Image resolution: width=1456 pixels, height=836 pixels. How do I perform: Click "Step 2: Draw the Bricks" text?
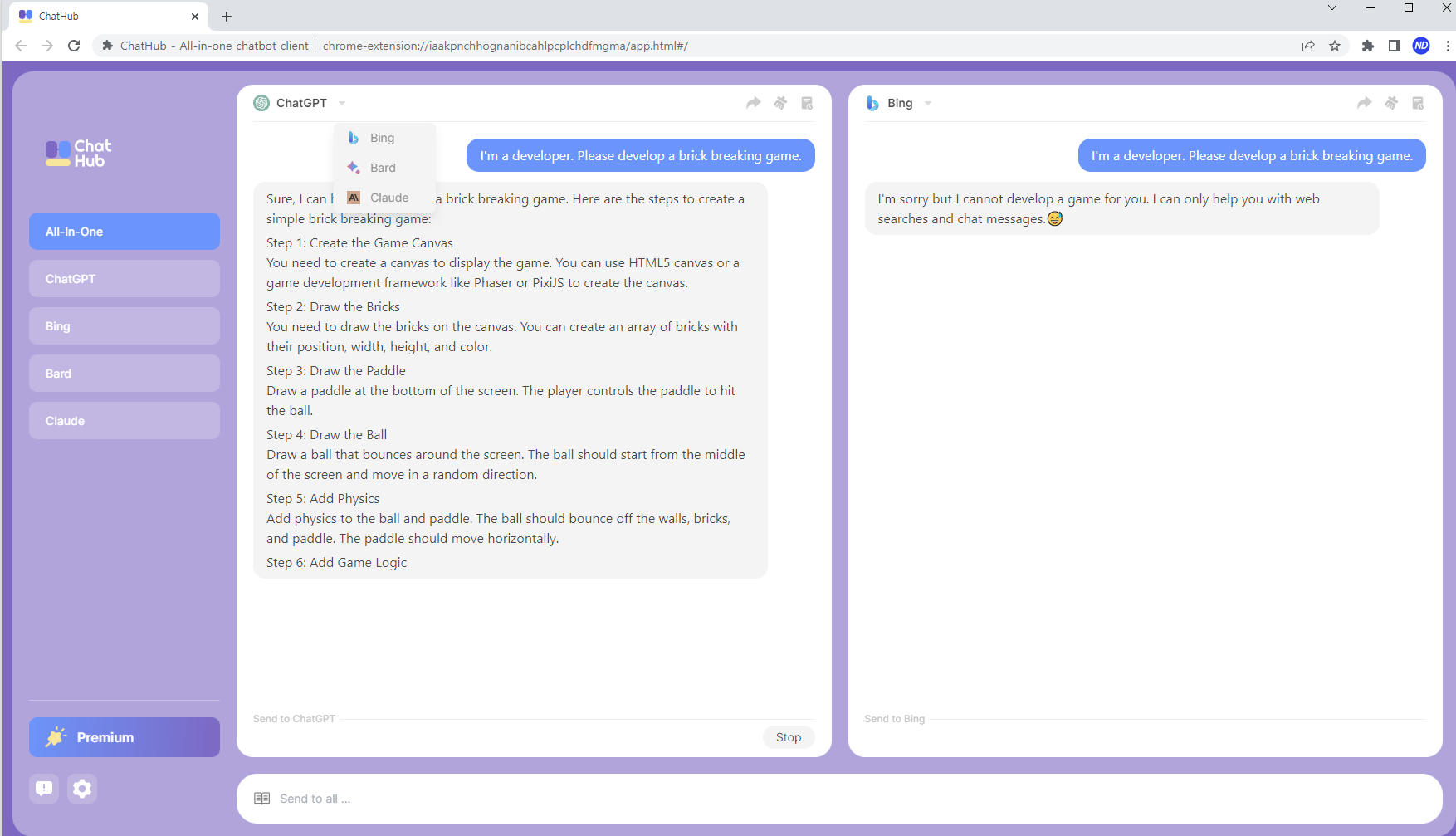333,307
